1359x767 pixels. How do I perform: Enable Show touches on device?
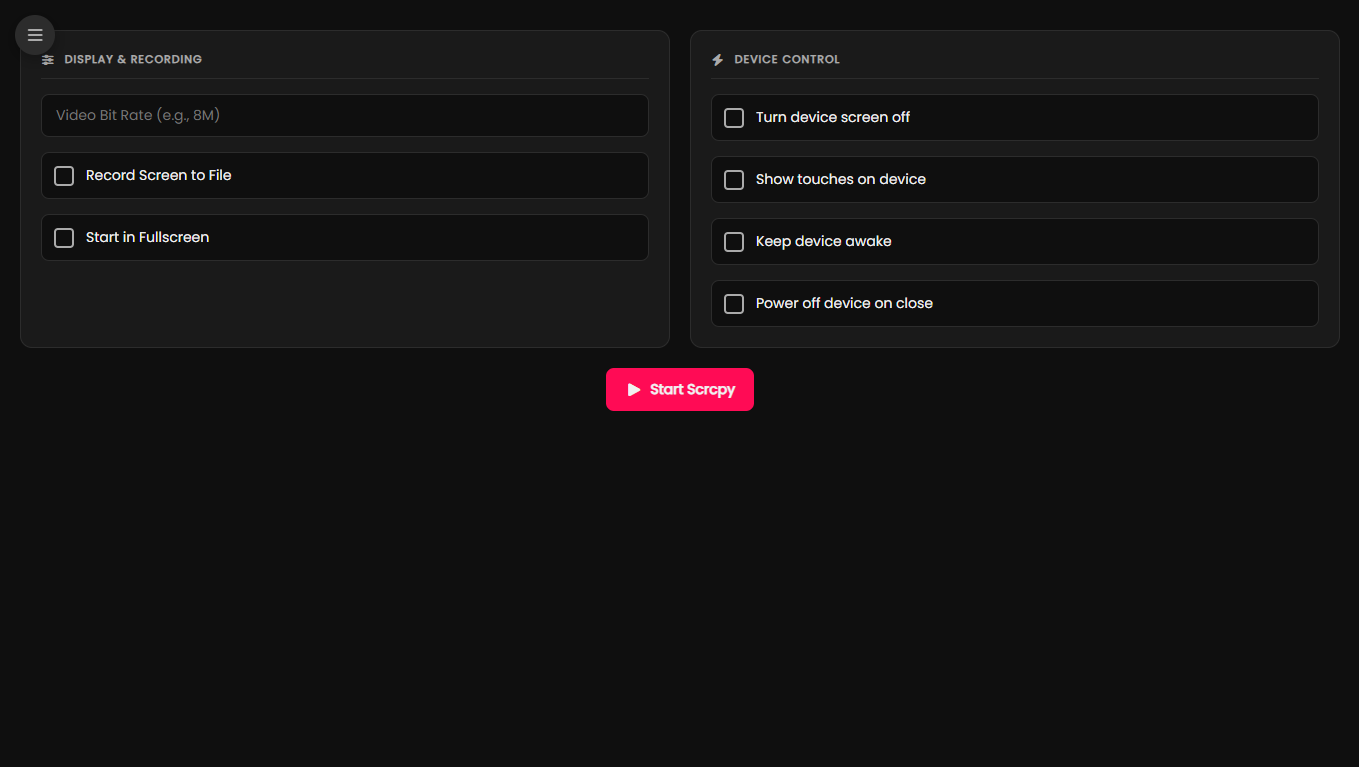pyautogui.click(x=734, y=180)
